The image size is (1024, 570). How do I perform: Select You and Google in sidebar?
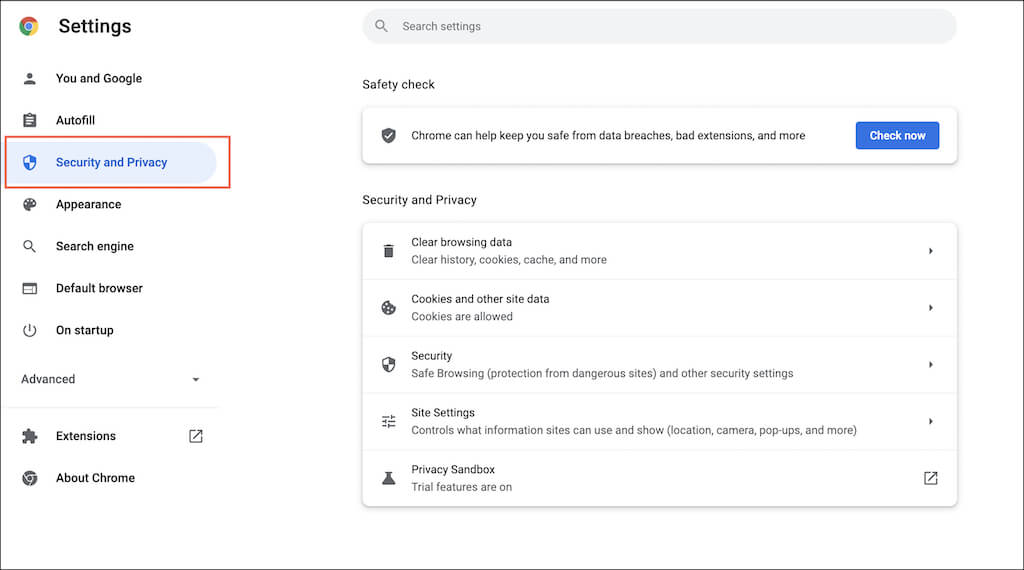[98, 78]
